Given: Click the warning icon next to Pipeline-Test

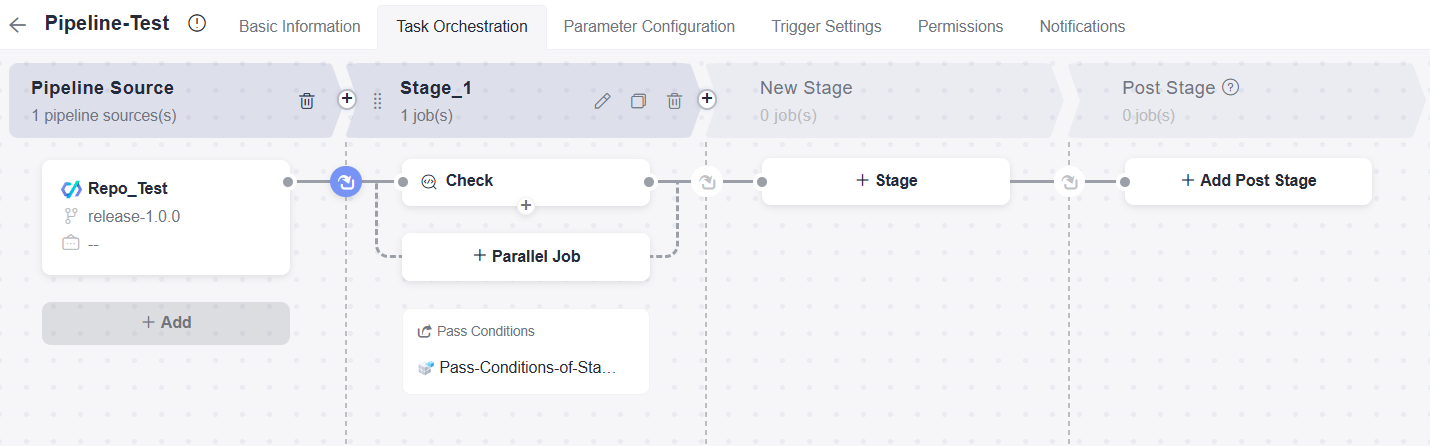Looking at the screenshot, I should pyautogui.click(x=197, y=24).
